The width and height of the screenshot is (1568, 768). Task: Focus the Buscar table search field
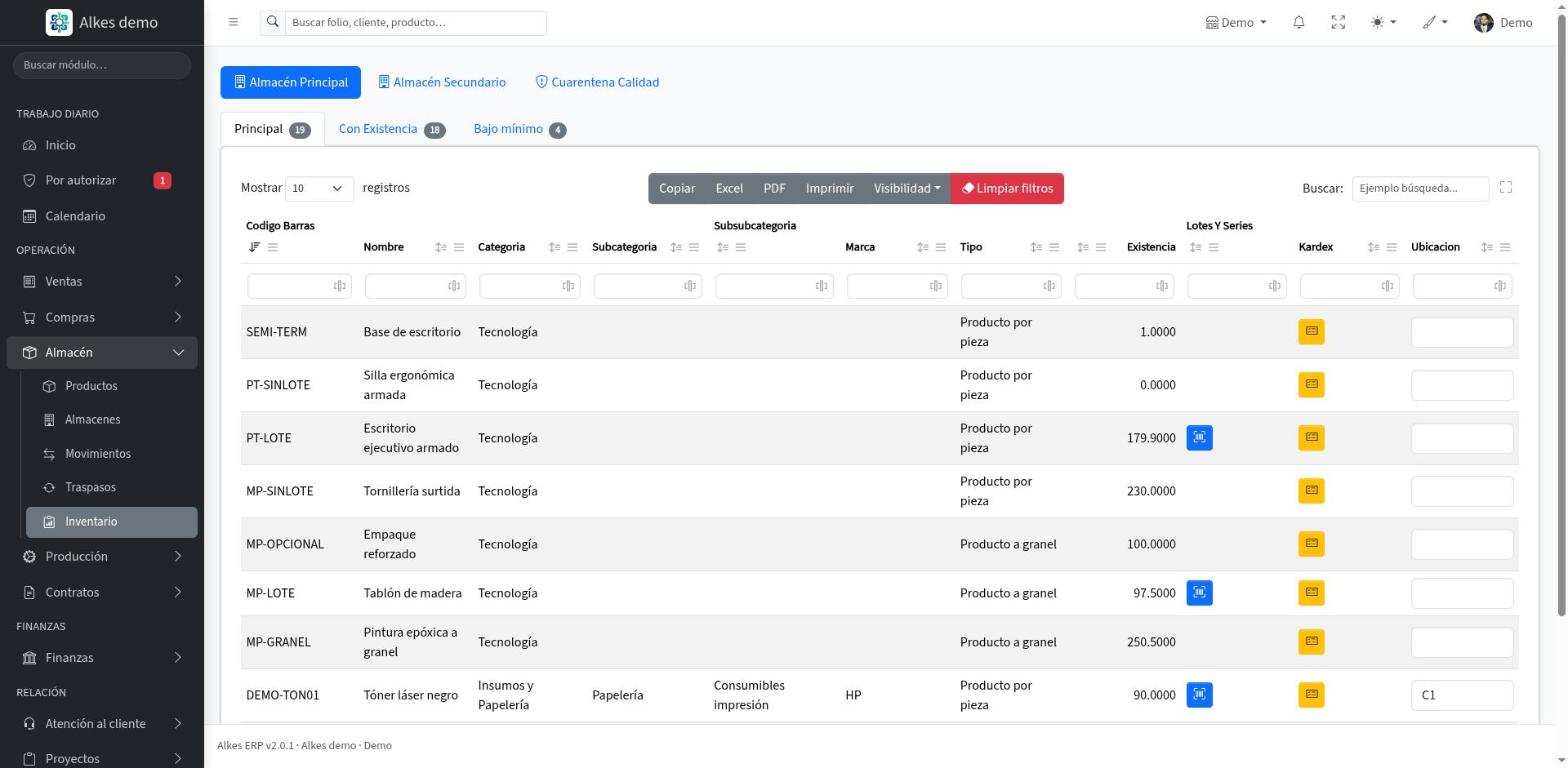[1420, 188]
